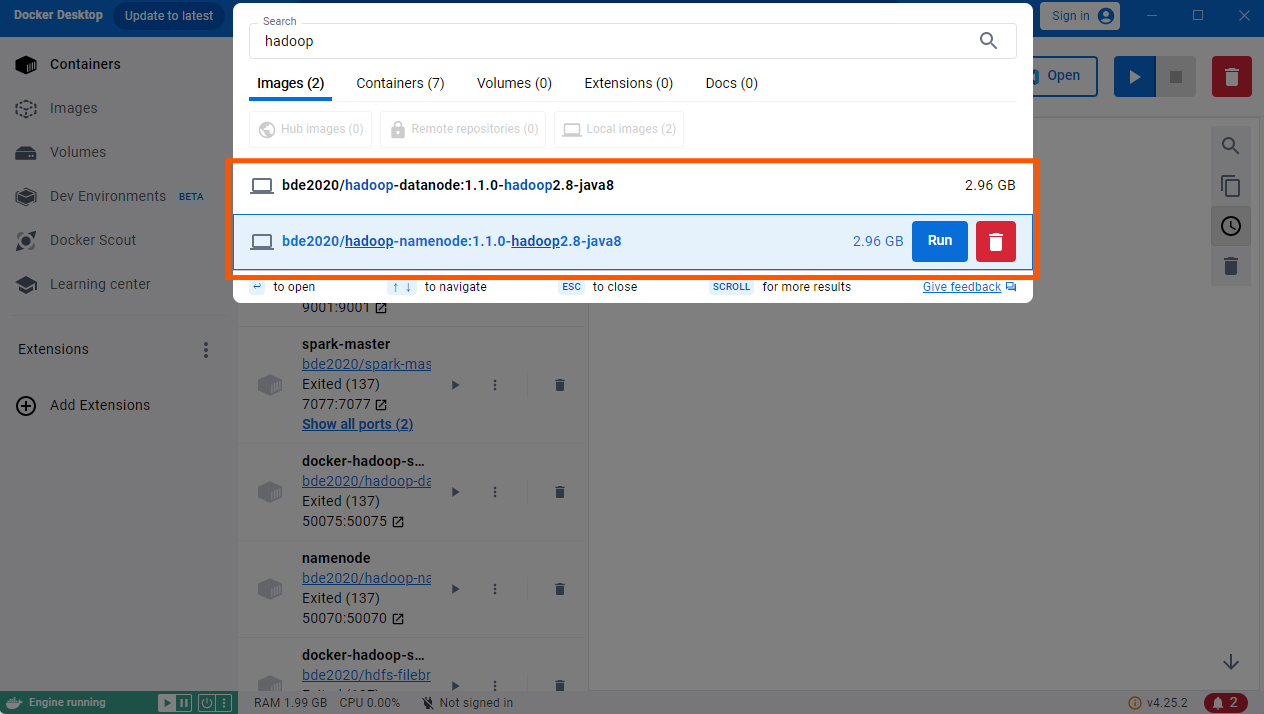Open the notifications bell showing 2

pyautogui.click(x=1225, y=702)
